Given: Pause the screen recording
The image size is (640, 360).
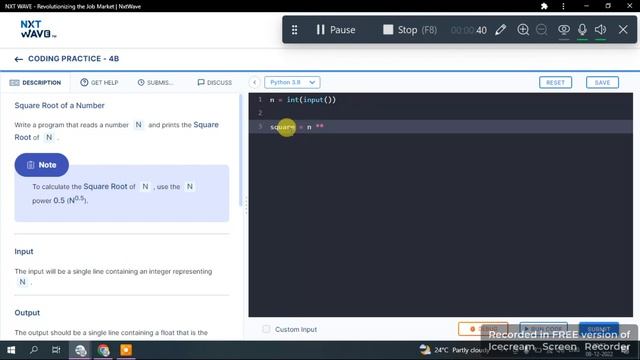Looking at the screenshot, I should click(x=336, y=30).
